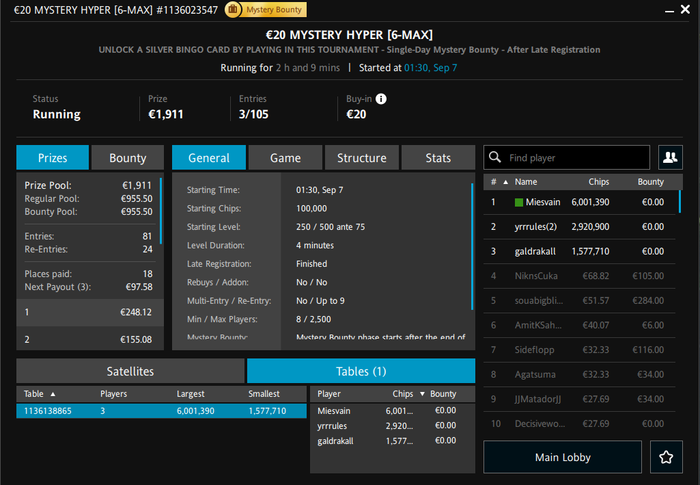Select eliminated player NiknsCuka

(579, 276)
